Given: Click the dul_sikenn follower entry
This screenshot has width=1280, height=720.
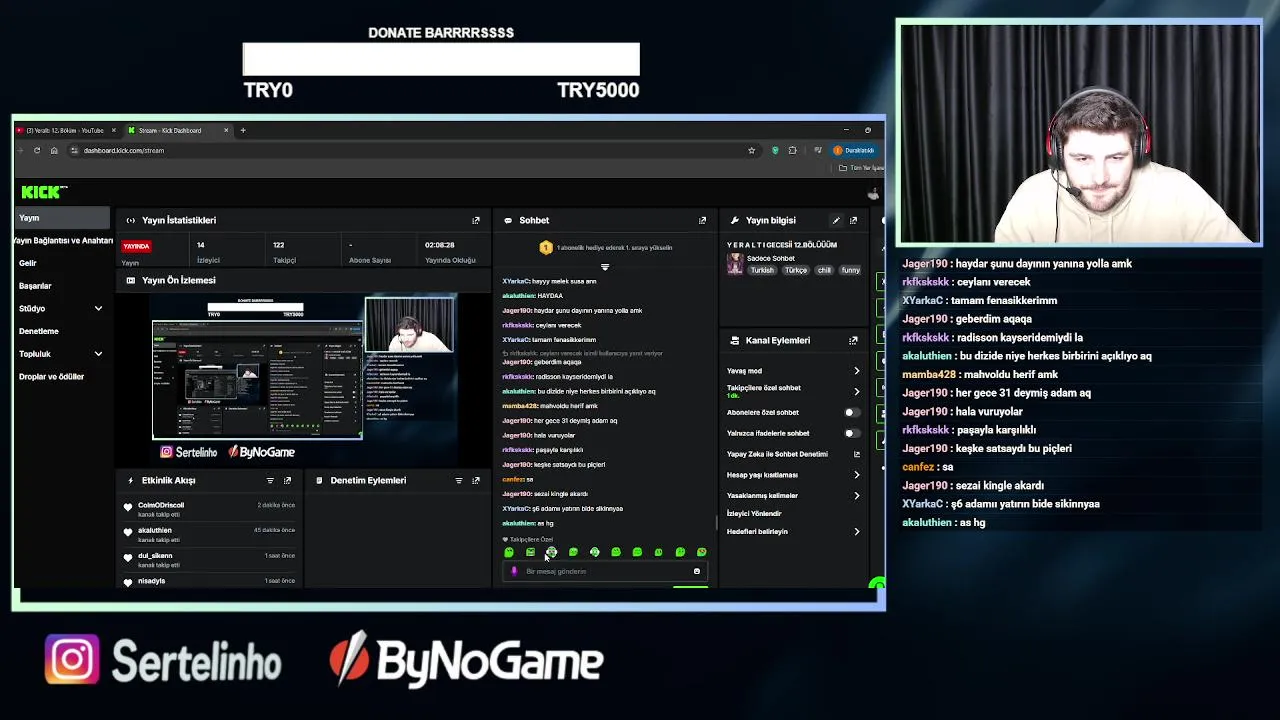Looking at the screenshot, I should coord(210,560).
